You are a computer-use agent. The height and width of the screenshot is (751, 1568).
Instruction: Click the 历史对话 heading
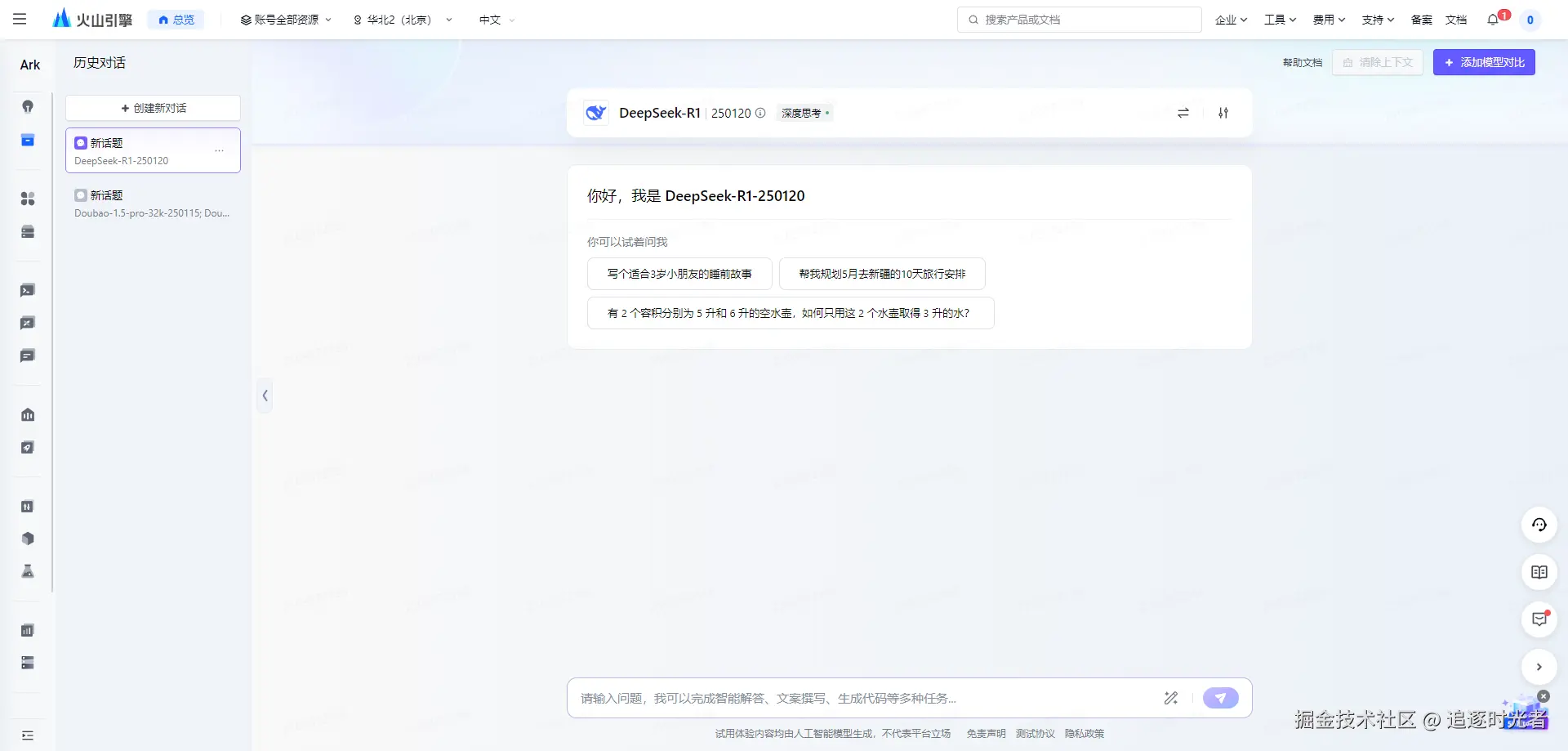[x=100, y=63]
